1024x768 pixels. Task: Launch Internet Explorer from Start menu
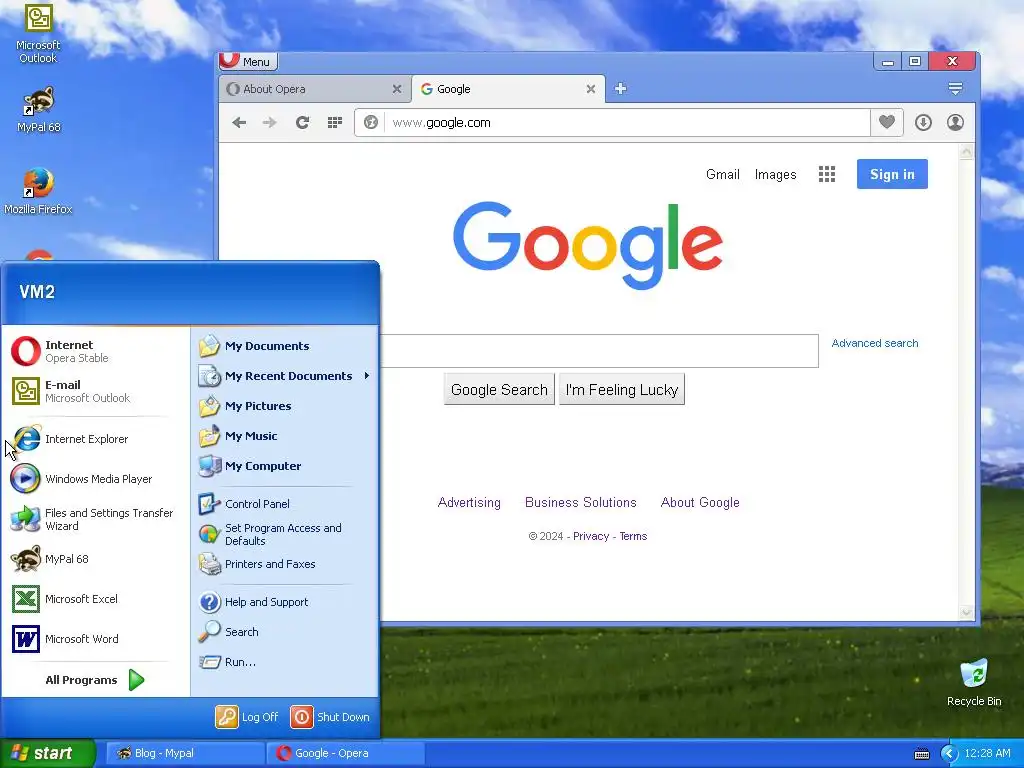click(95, 439)
